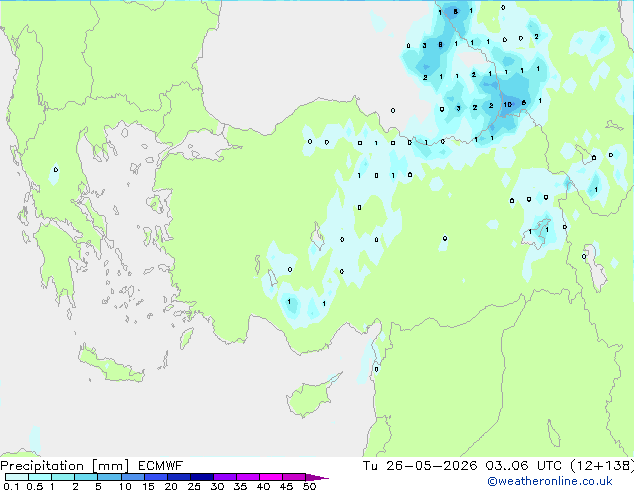
Task: Click the '0.5' legend scale label
Action: 35,486
